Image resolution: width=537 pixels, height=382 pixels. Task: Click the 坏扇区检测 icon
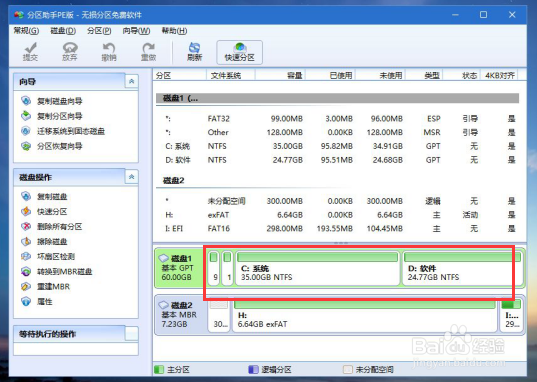26,256
